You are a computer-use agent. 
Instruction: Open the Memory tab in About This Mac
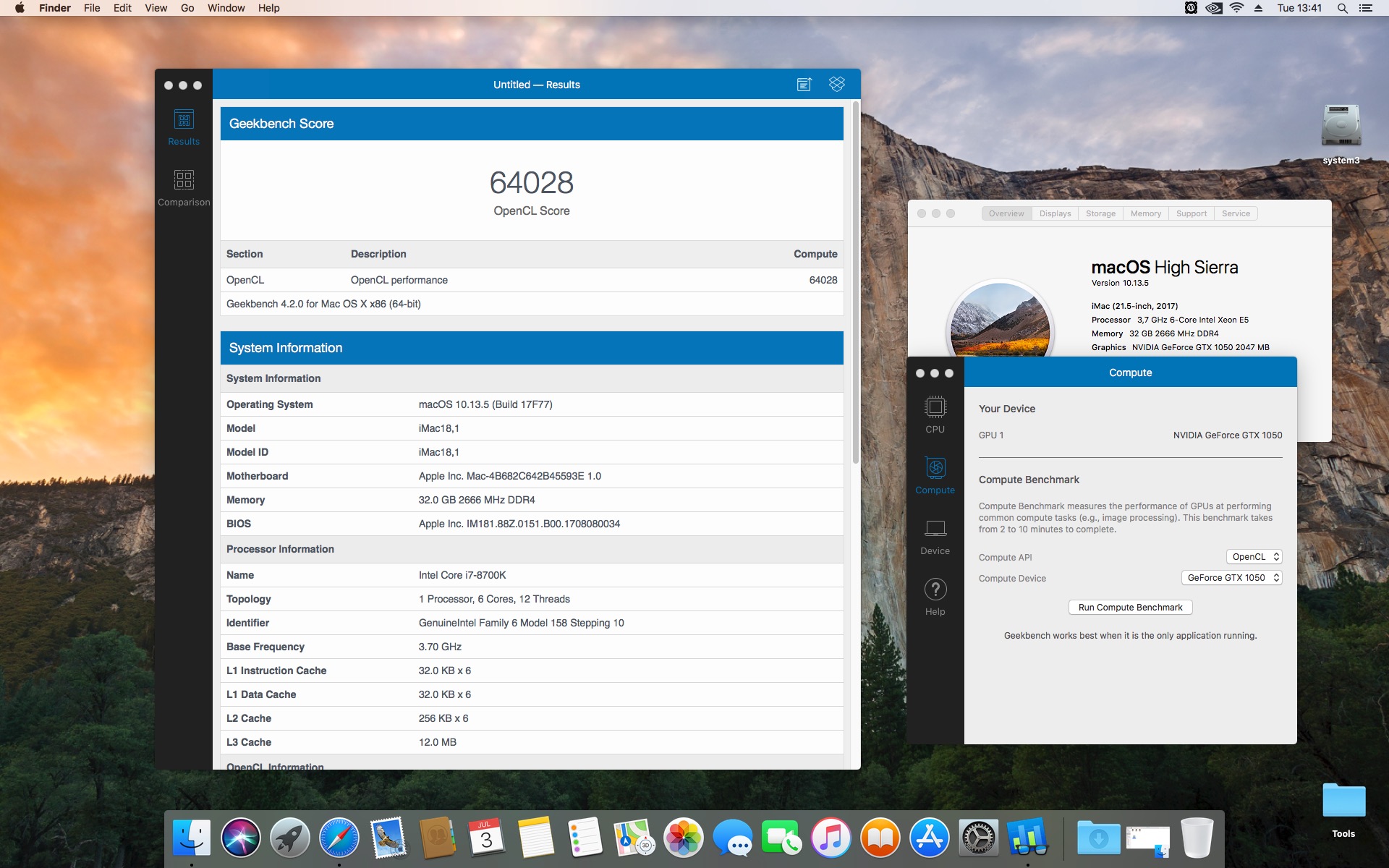[1145, 213]
